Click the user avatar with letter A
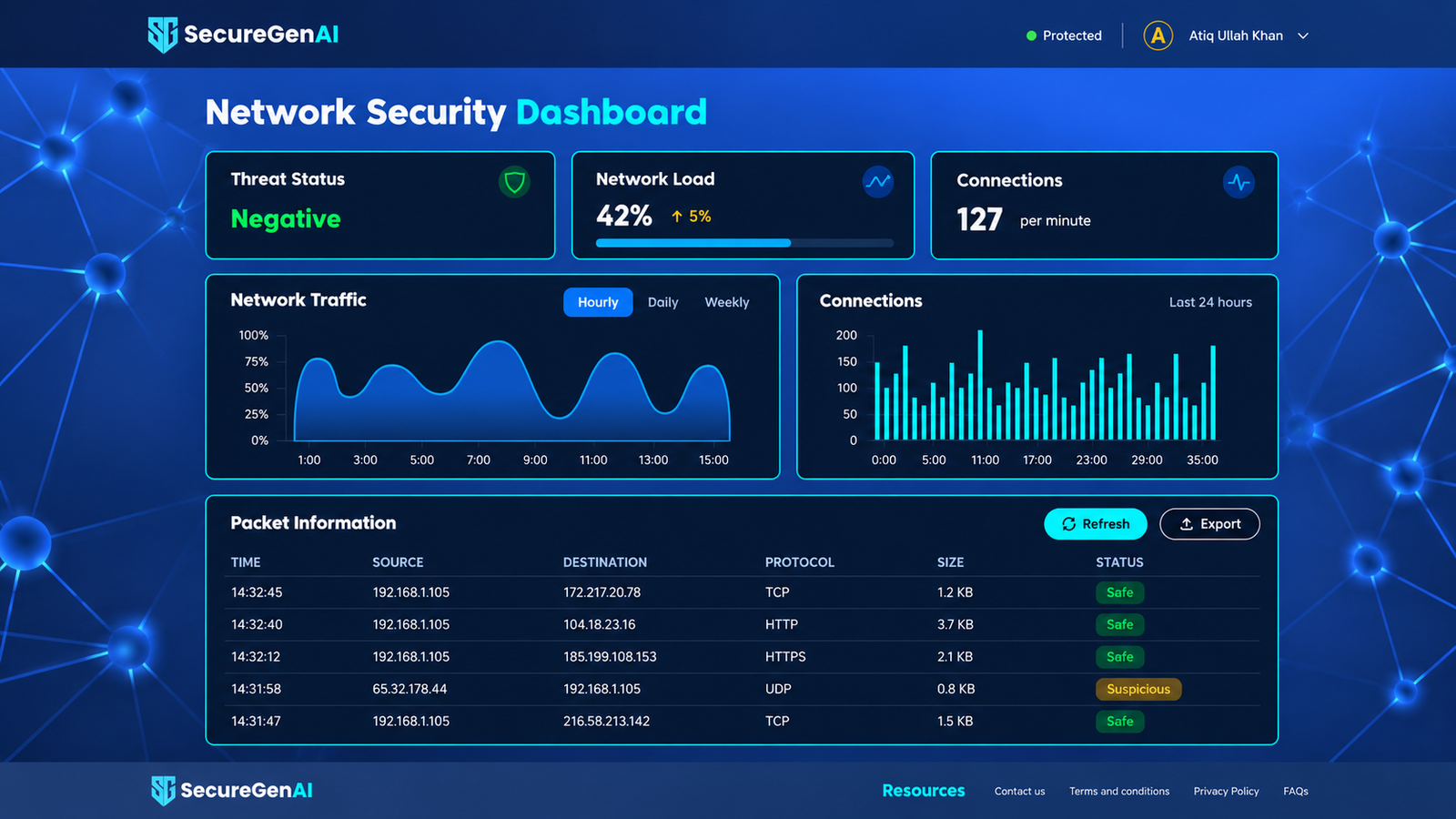 1158,35
